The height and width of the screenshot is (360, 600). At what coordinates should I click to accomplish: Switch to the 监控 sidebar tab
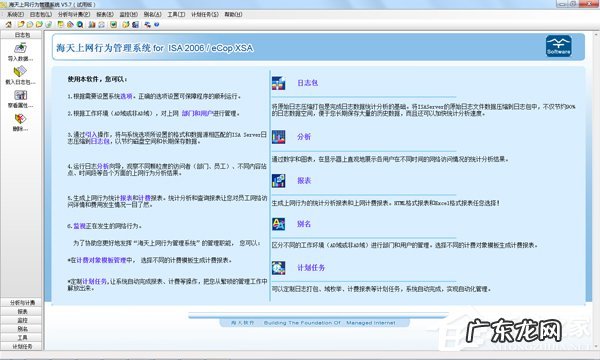click(22, 320)
